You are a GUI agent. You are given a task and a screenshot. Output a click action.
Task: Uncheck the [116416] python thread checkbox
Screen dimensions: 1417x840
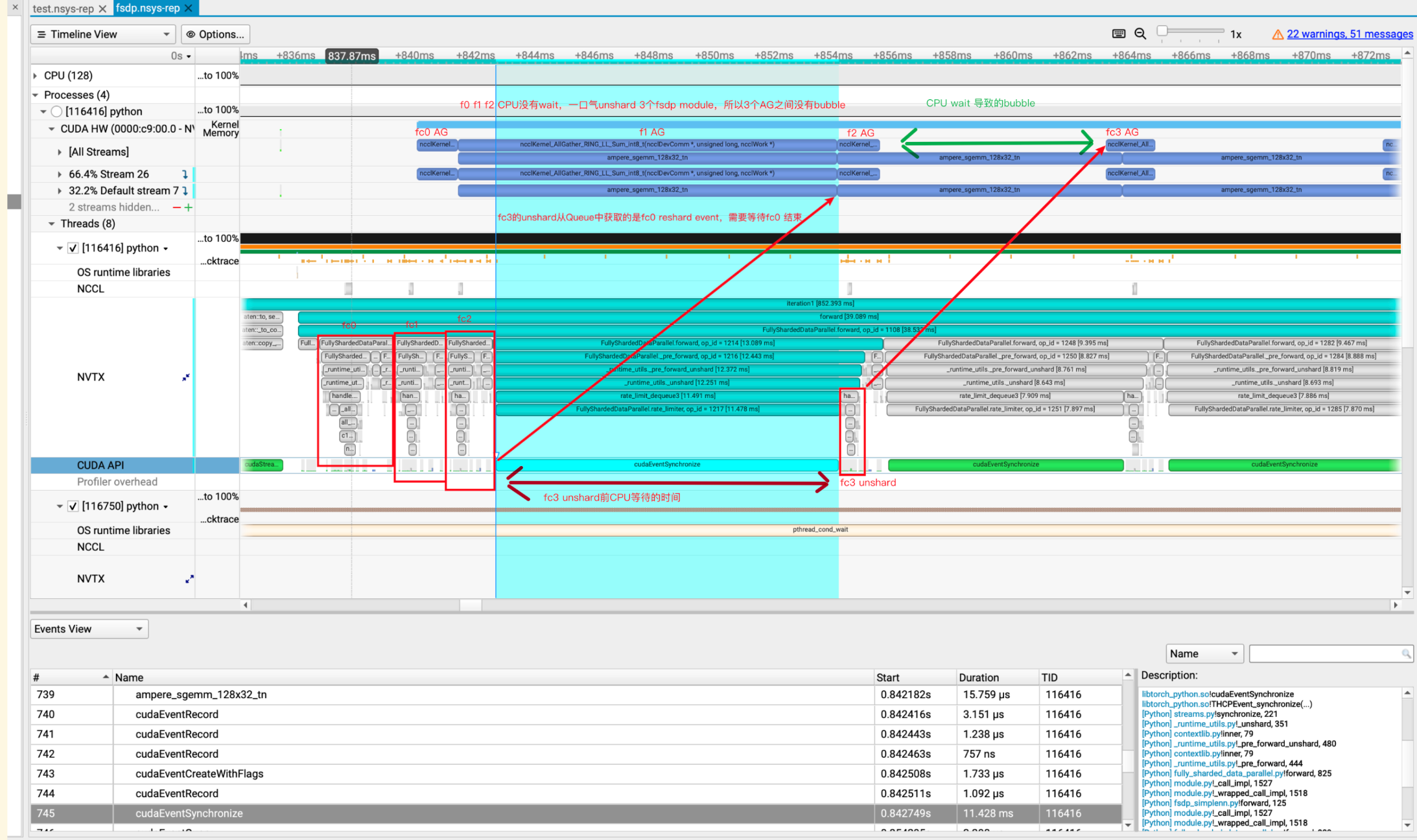pos(73,248)
